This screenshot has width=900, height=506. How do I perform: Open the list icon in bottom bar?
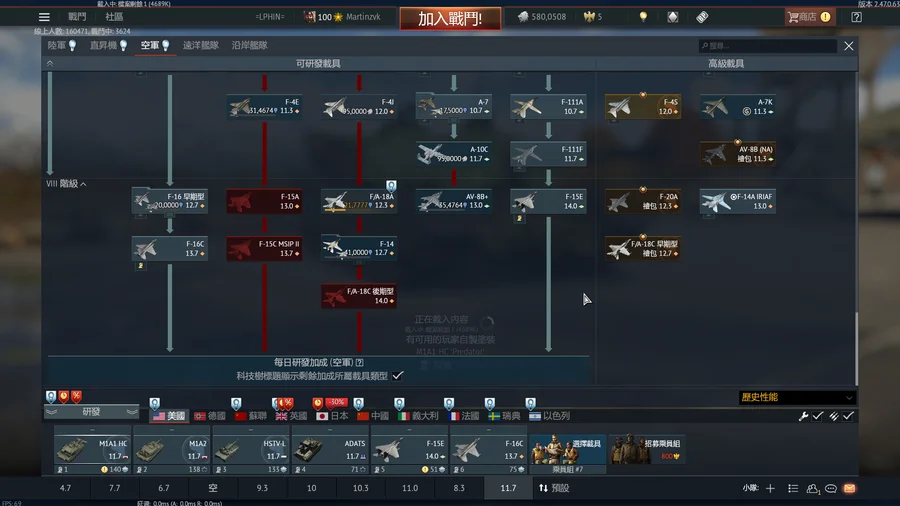[793, 488]
